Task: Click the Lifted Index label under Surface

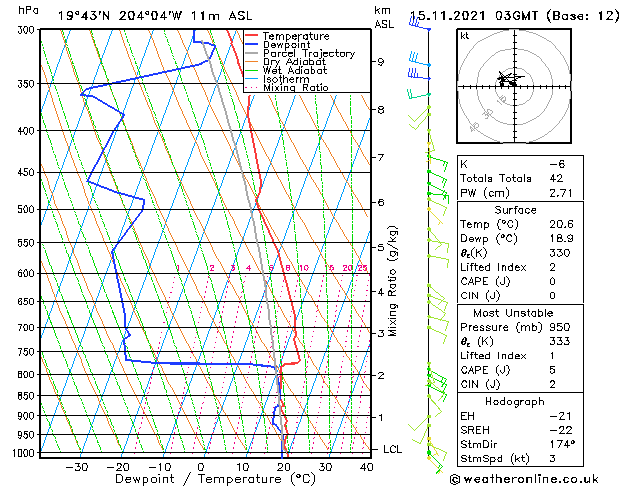Action: point(493,267)
